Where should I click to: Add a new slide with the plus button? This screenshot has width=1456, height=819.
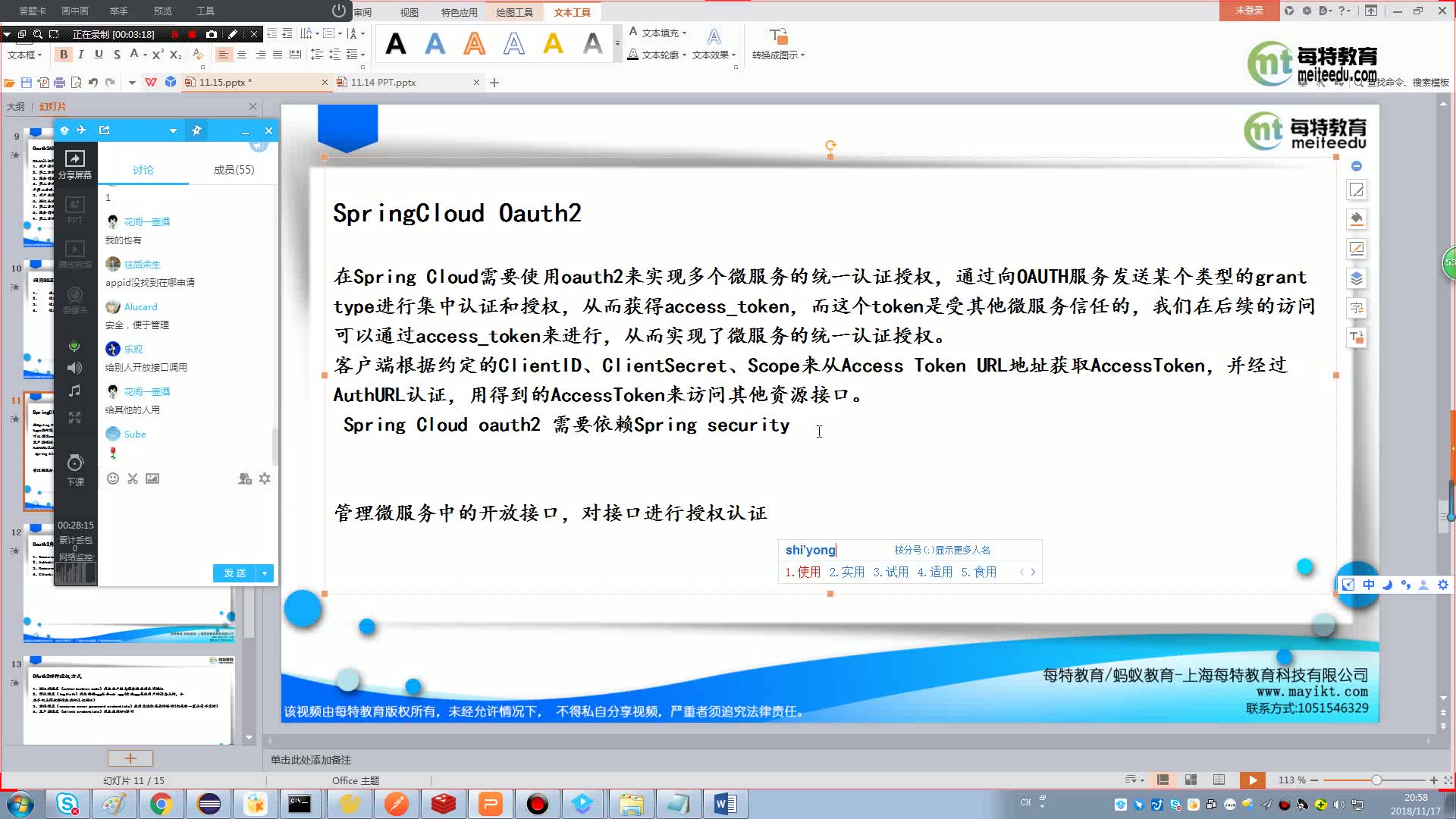(130, 758)
